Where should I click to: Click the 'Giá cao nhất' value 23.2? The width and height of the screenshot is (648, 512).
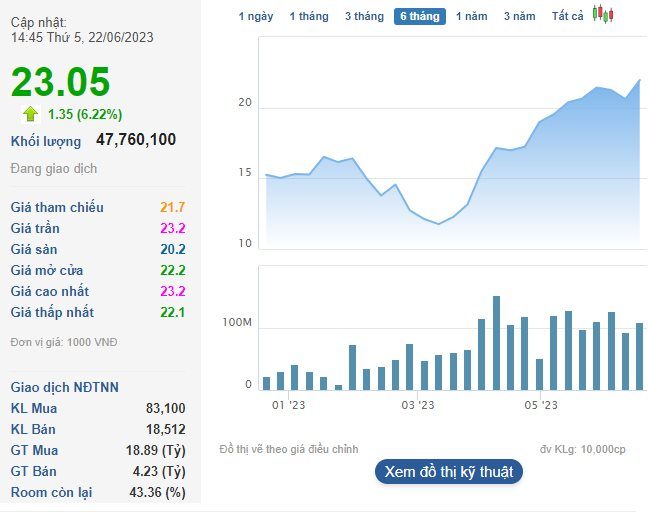pos(173,291)
